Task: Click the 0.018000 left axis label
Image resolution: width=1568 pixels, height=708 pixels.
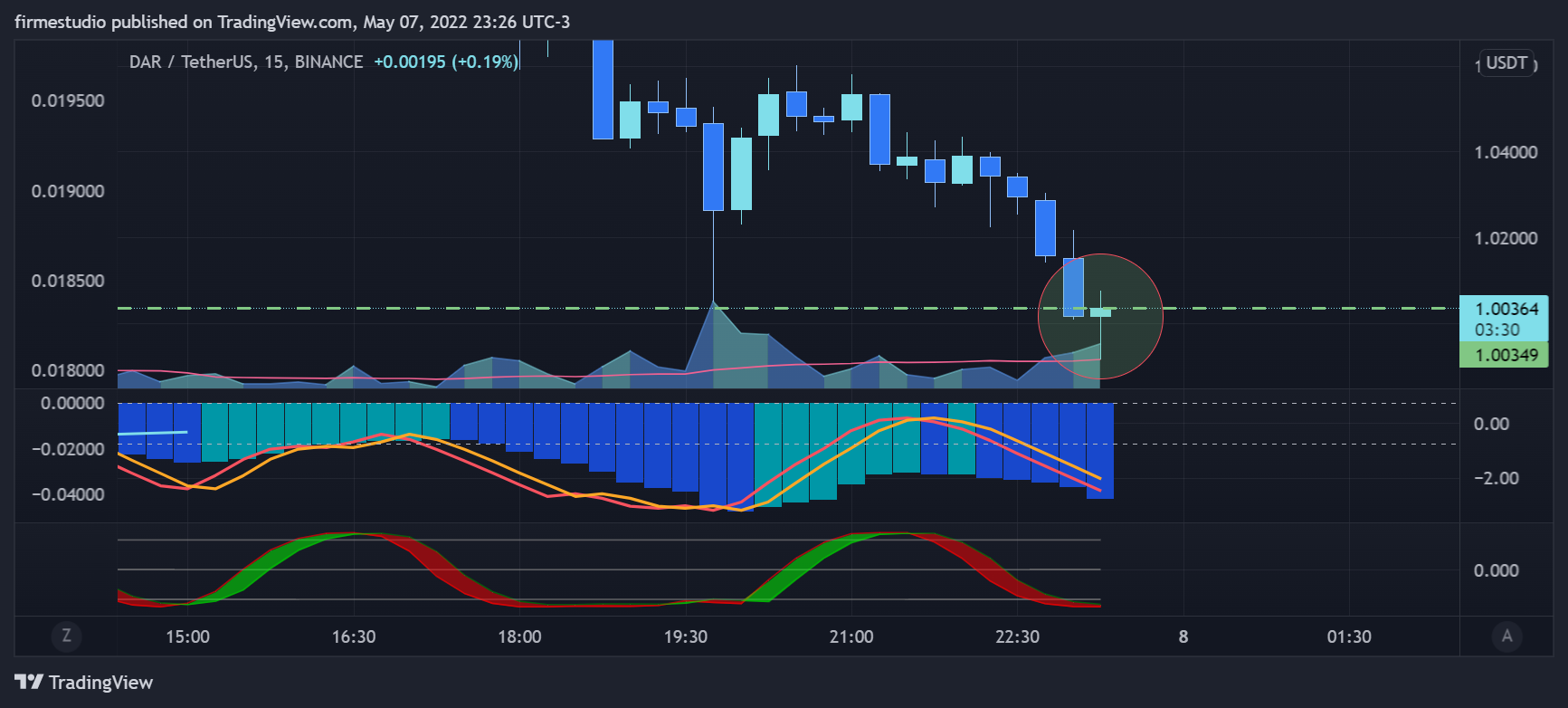Action: pos(68,370)
